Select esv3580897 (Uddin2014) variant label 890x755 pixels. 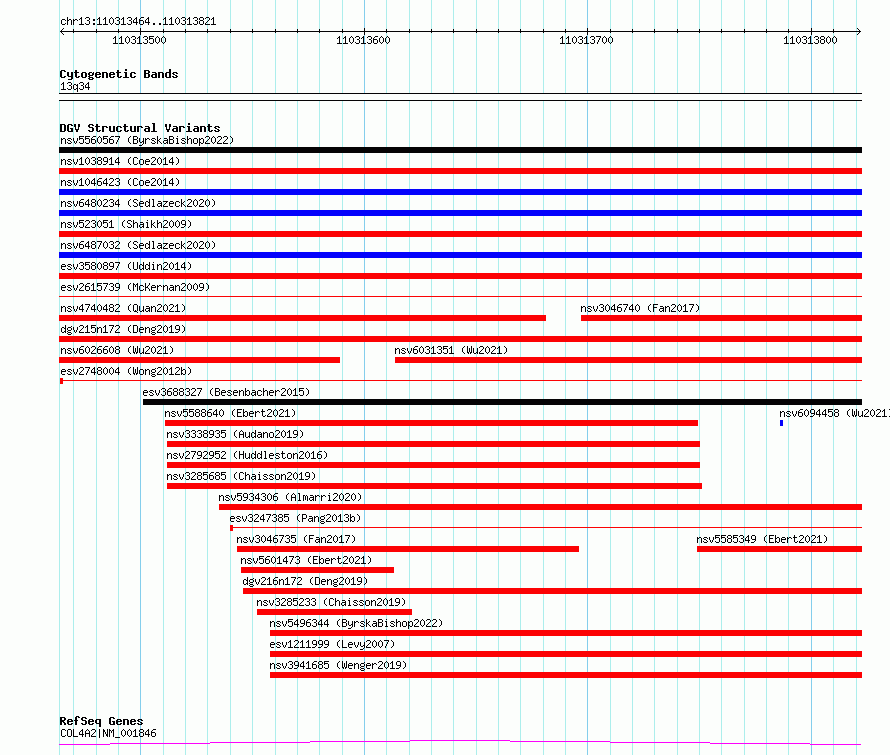pyautogui.click(x=126, y=266)
